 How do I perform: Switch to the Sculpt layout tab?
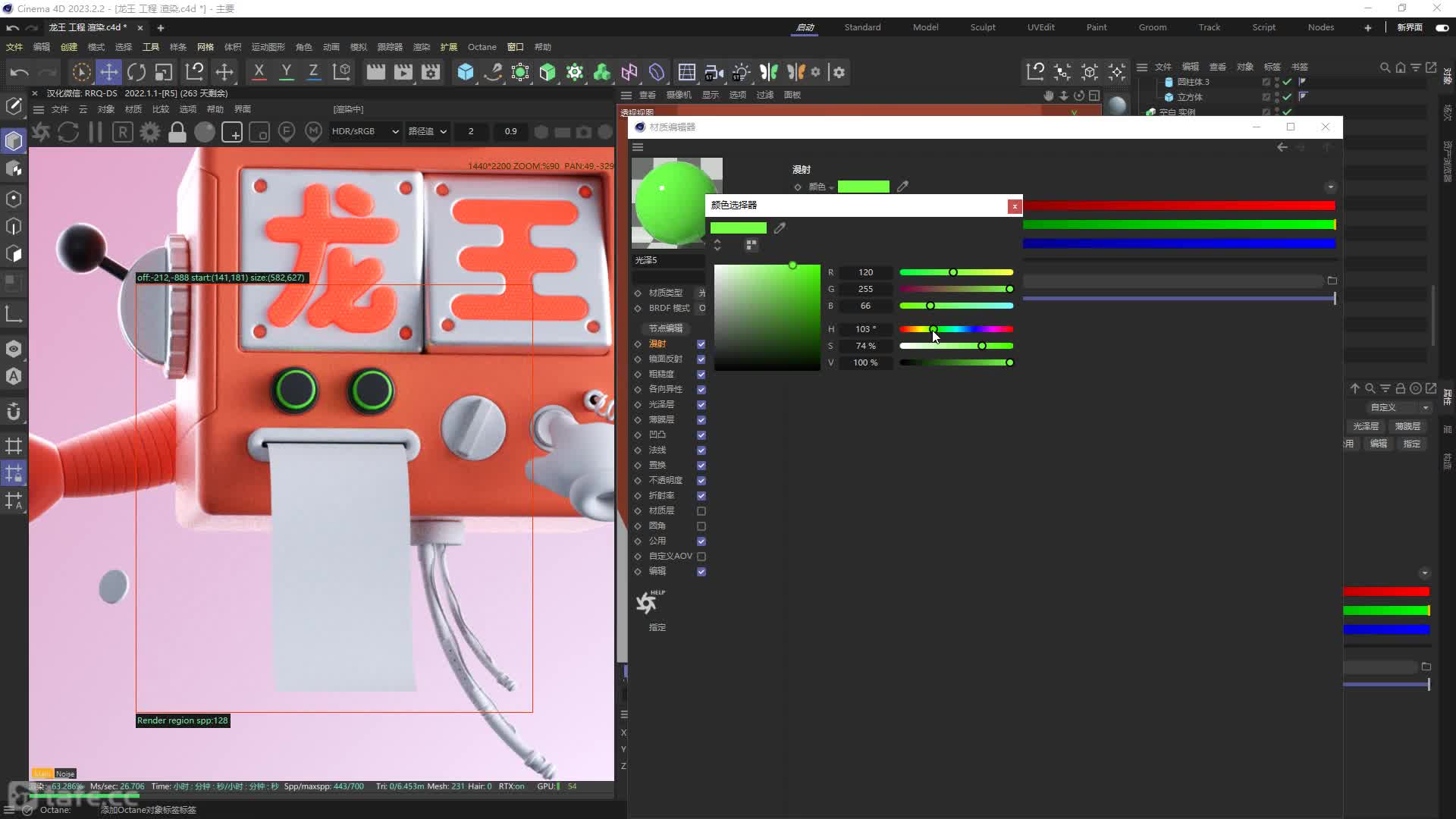983,27
